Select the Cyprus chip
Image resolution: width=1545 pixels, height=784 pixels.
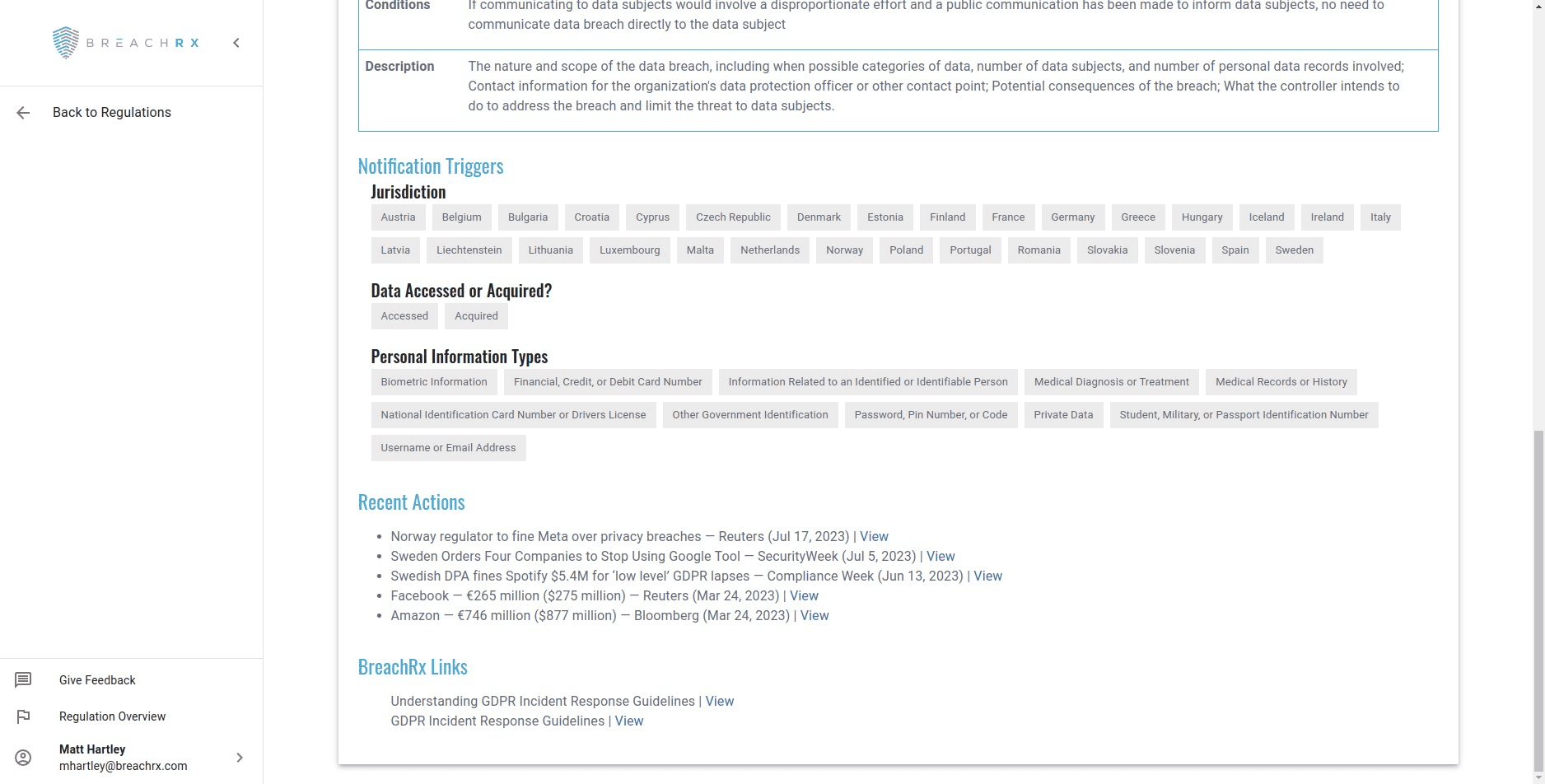click(x=652, y=217)
